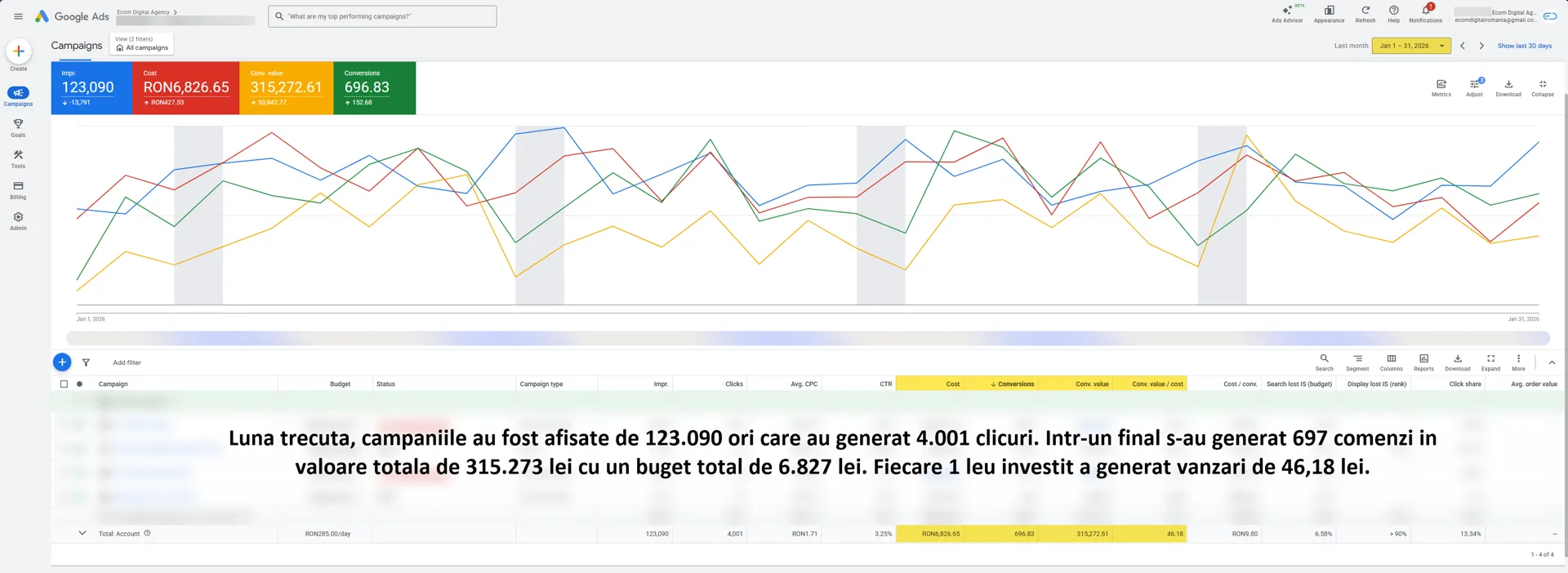This screenshot has width=1568, height=573.
Task: Click the Create plus button
Action: [19, 51]
